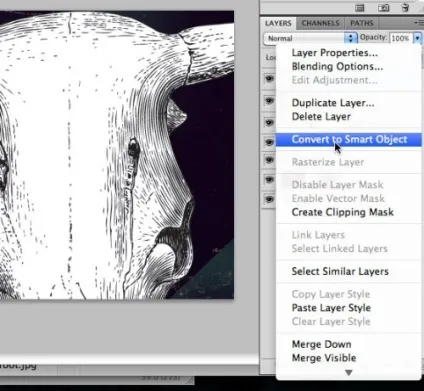Click the grayed Edit Adjustment... entry

tap(335, 80)
